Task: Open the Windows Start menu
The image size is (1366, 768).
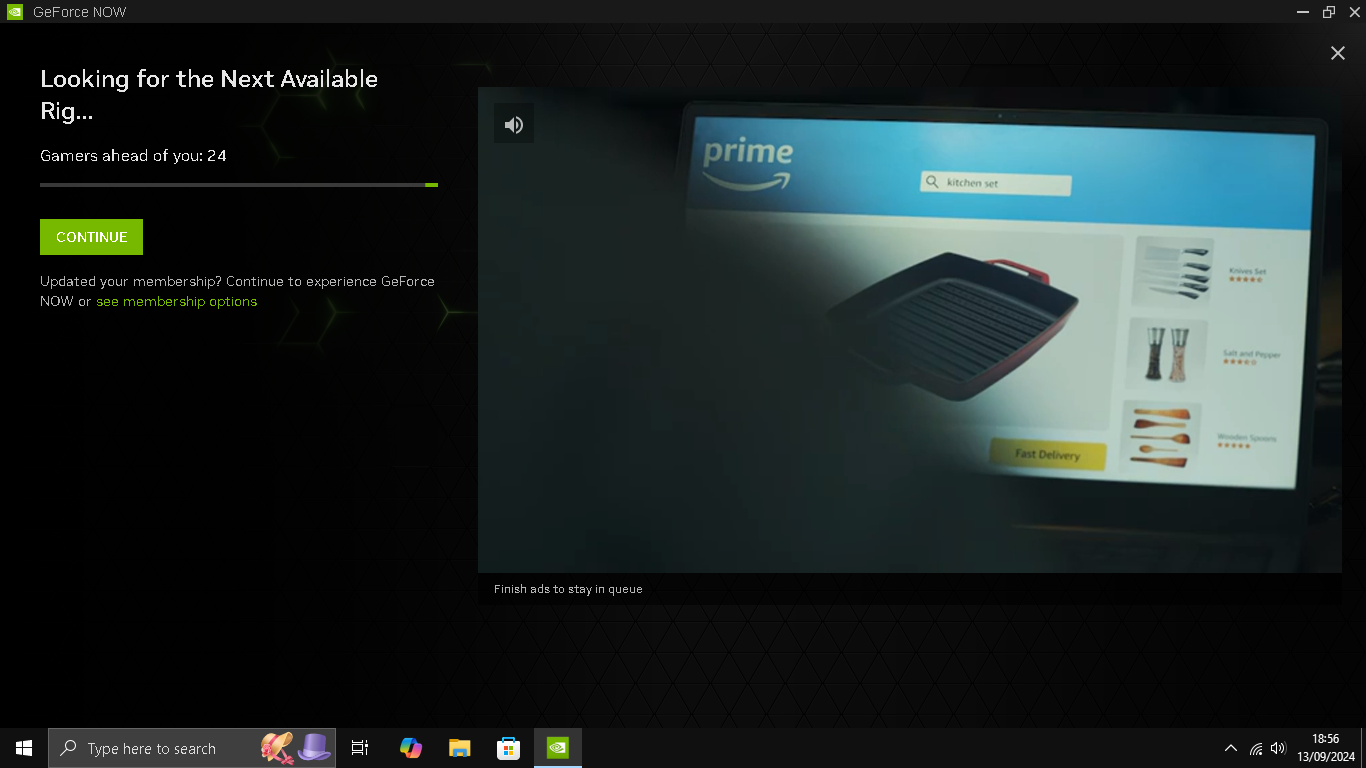Action: click(x=24, y=748)
